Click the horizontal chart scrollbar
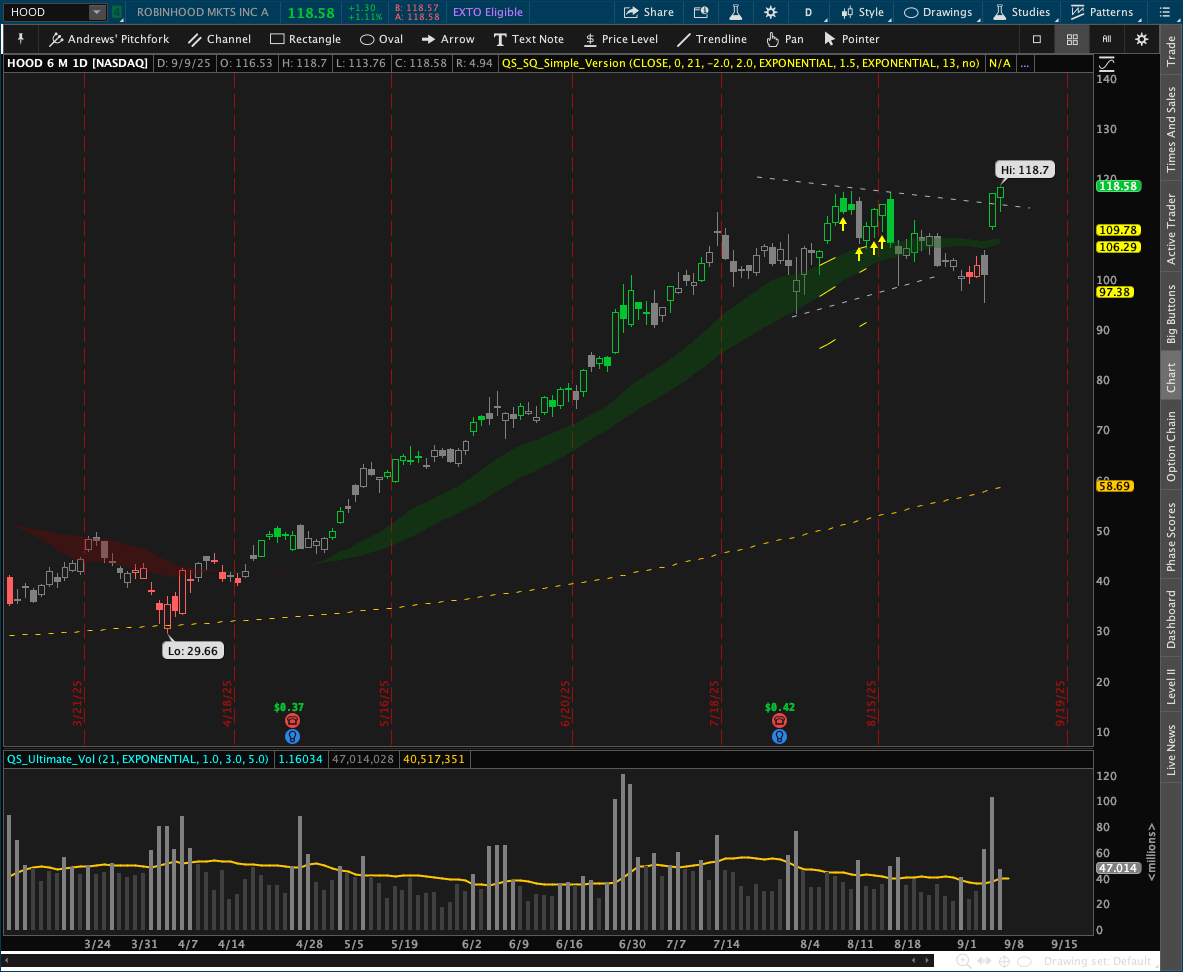 pyautogui.click(x=468, y=961)
